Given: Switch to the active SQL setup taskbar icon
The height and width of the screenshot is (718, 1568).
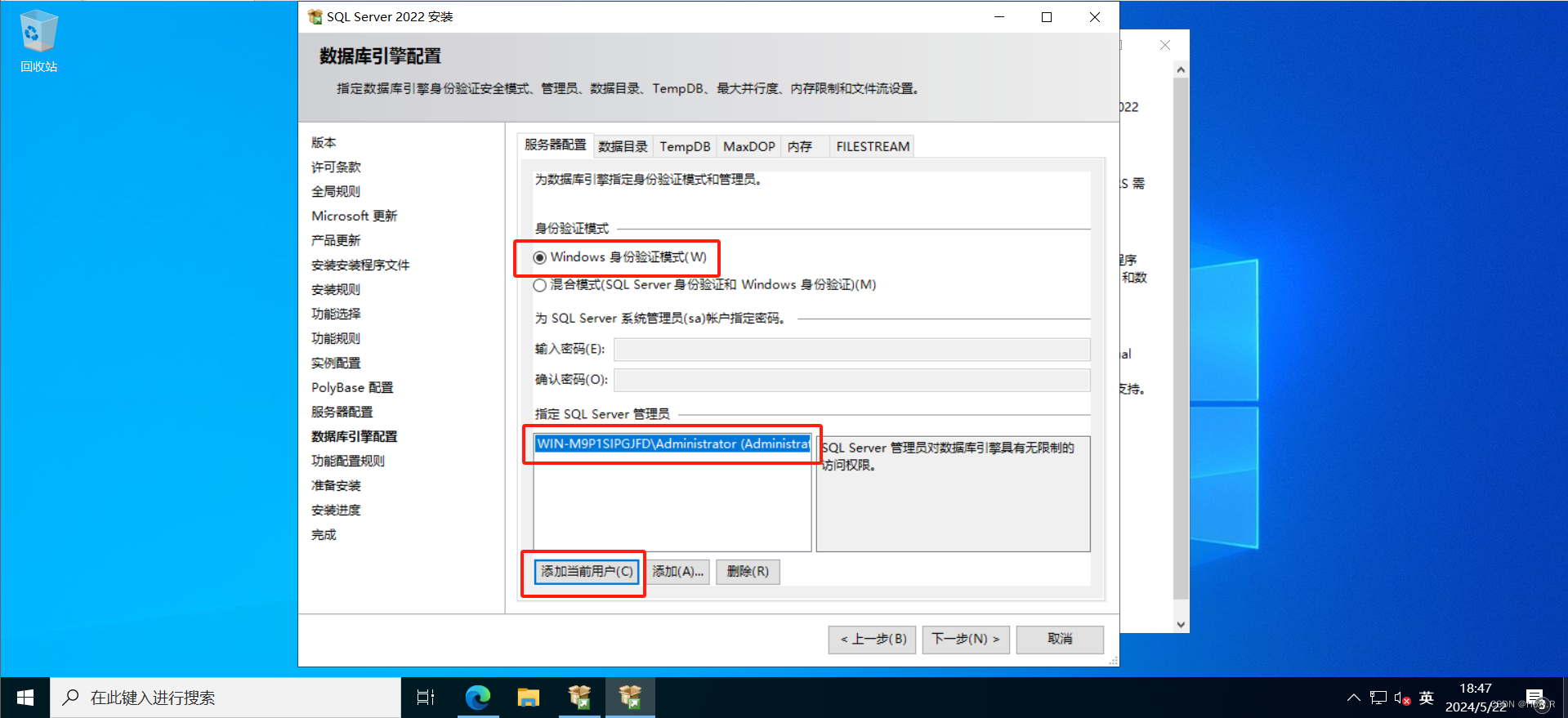Looking at the screenshot, I should (x=630, y=698).
